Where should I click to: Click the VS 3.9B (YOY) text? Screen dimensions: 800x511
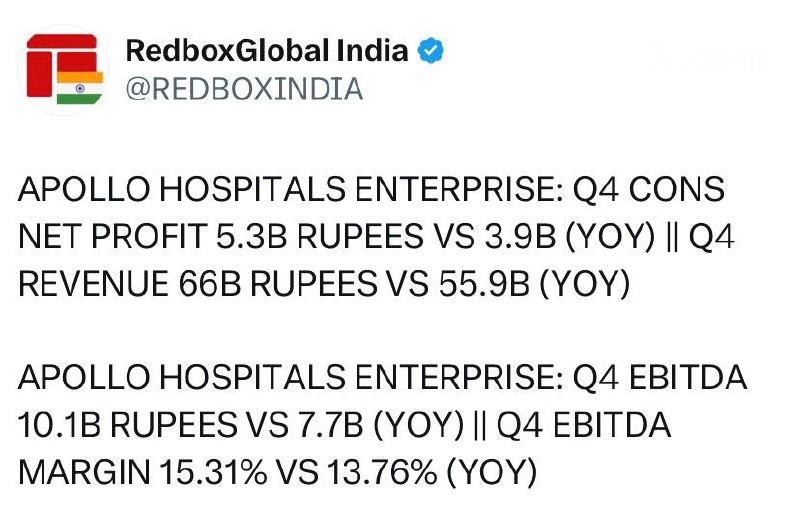pyautogui.click(x=544, y=237)
